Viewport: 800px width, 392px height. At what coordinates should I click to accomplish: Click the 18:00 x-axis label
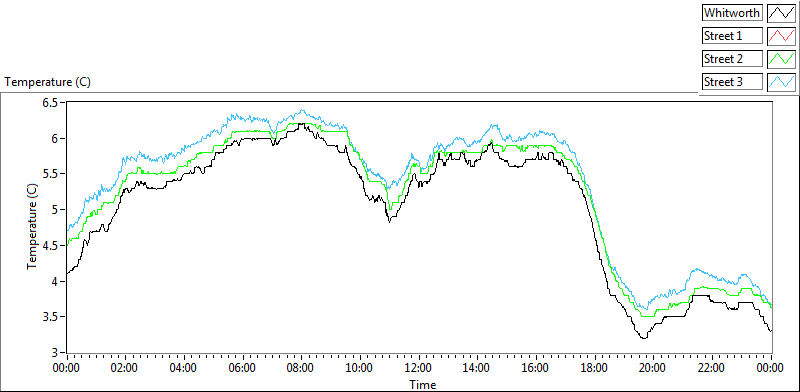(595, 368)
